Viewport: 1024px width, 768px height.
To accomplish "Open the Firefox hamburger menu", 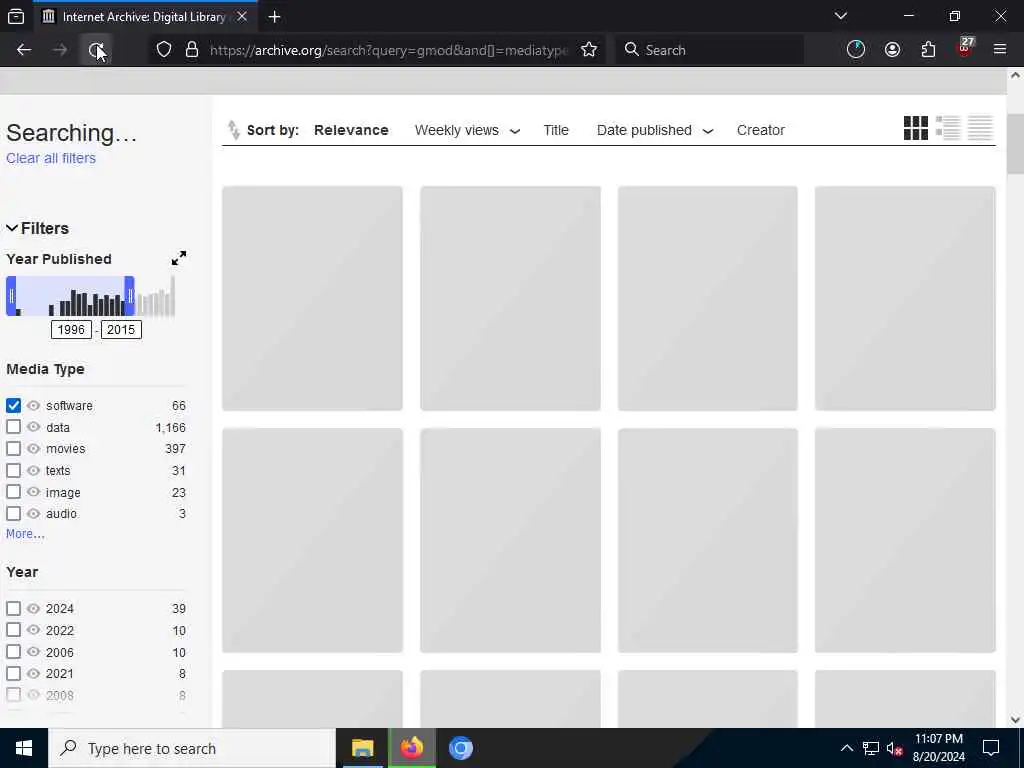I will [x=1000, y=50].
